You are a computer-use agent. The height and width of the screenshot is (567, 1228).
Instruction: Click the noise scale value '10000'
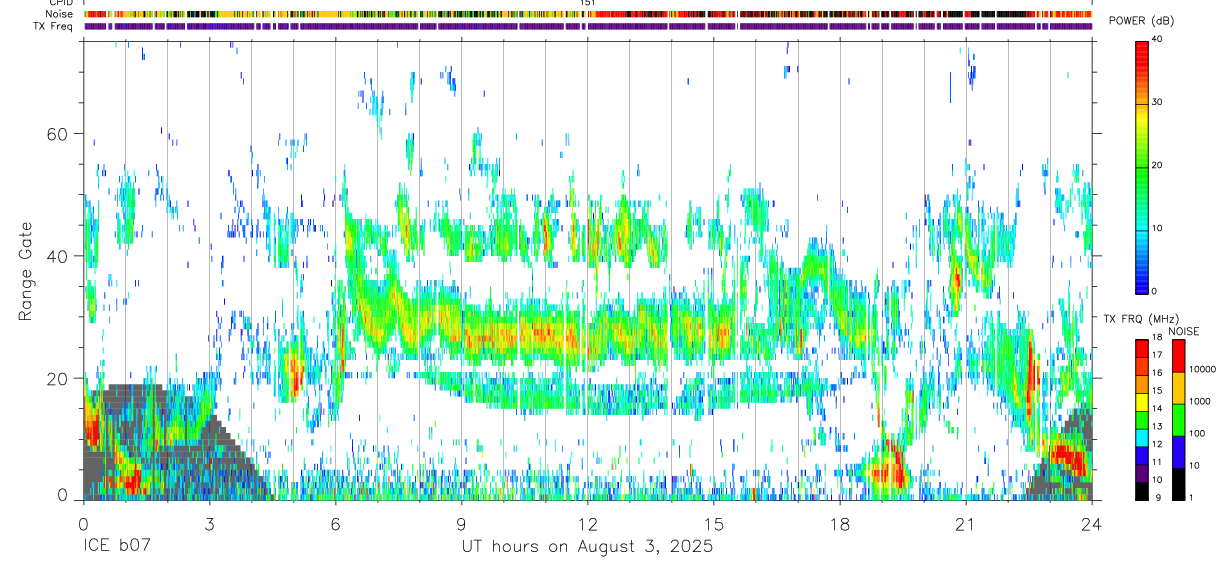coord(1201,369)
